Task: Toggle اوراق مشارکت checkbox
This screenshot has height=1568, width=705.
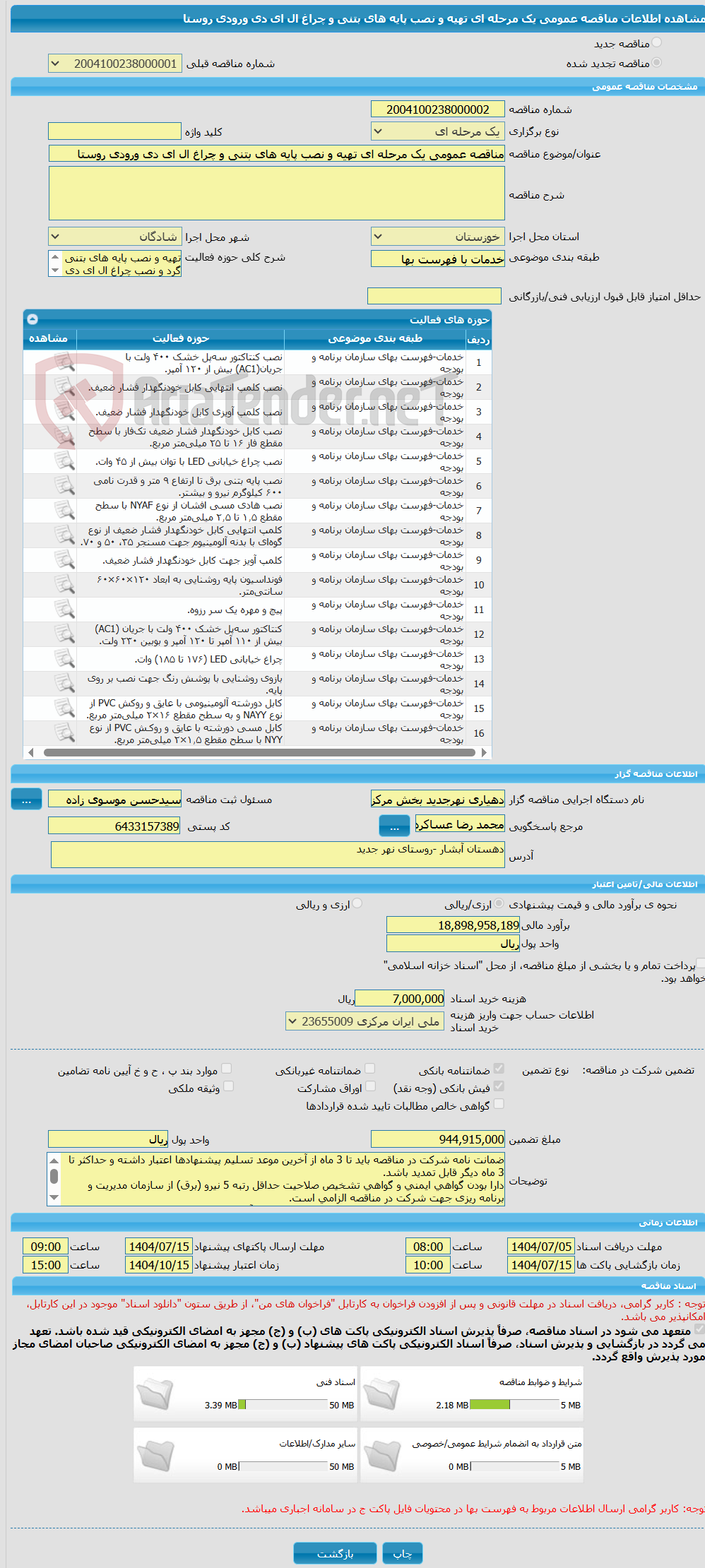Action: (370, 1086)
